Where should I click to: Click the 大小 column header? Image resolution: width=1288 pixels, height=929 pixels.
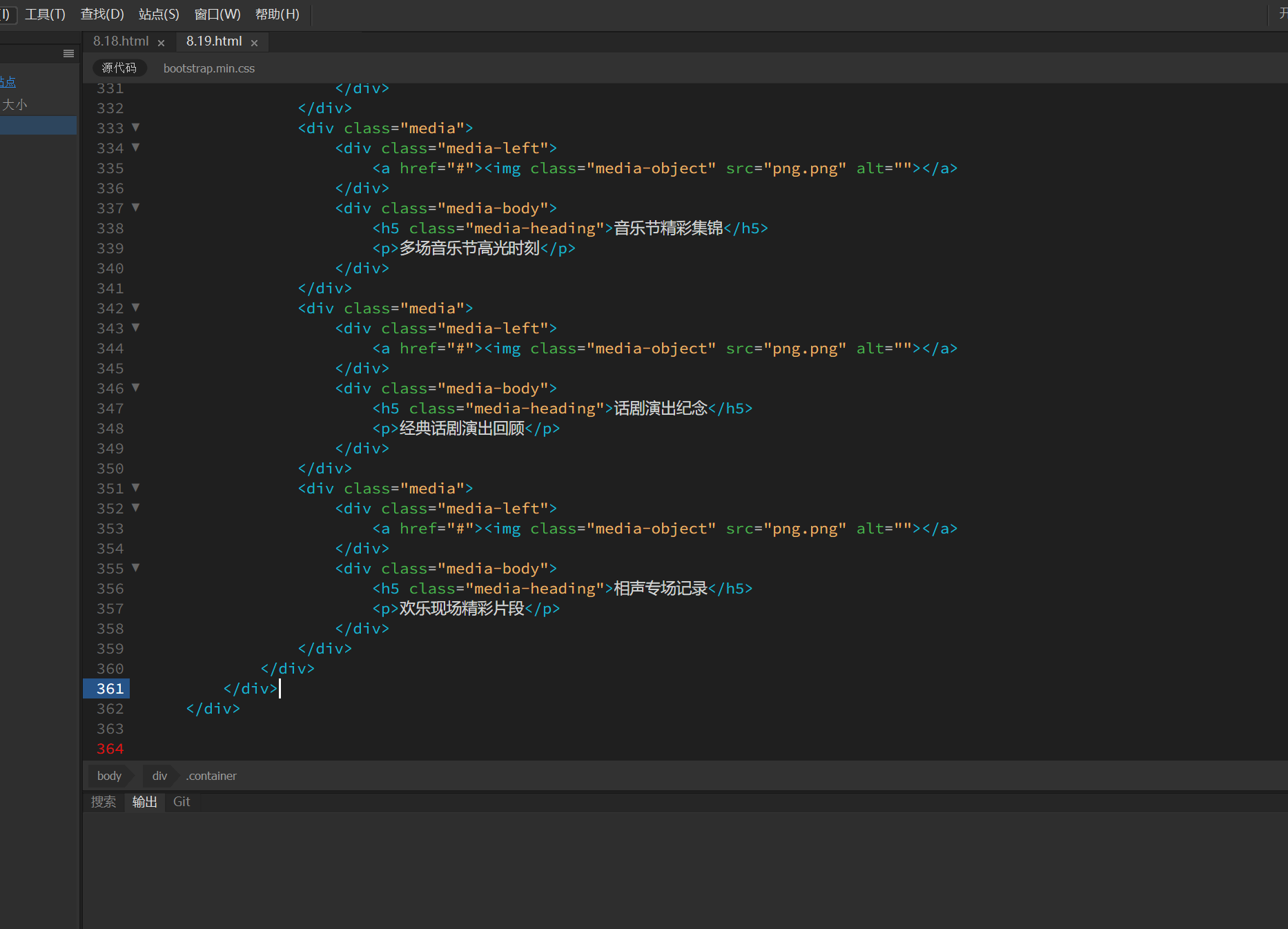click(14, 104)
